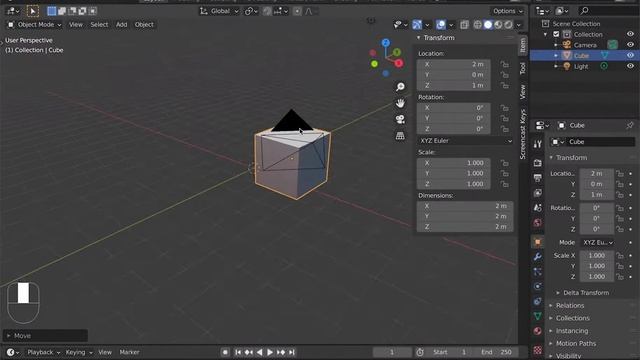This screenshot has width=640, height=360.
Task: Open the Physics properties tab icon
Action: coord(538,286)
